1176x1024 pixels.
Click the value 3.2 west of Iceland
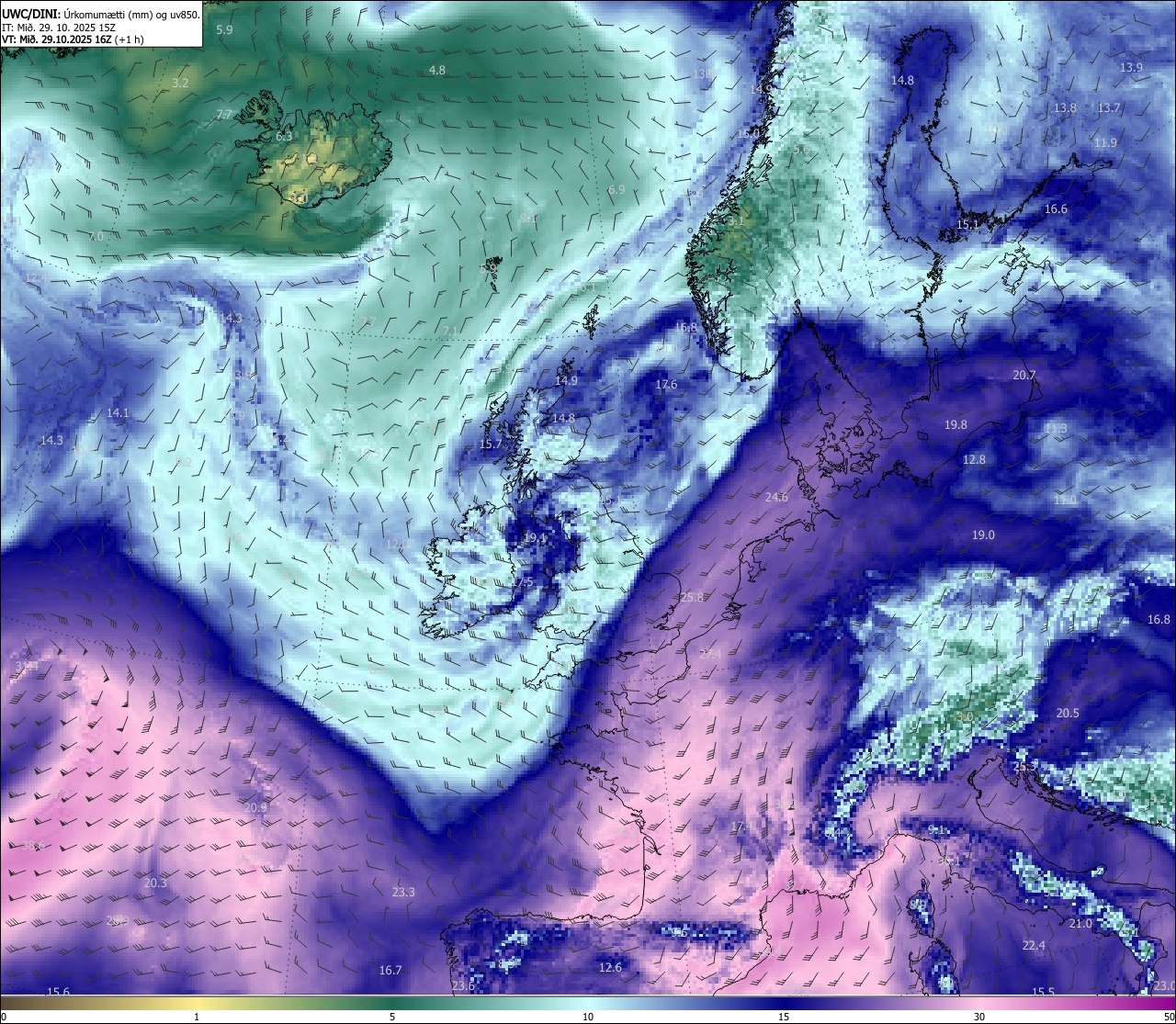(x=180, y=84)
